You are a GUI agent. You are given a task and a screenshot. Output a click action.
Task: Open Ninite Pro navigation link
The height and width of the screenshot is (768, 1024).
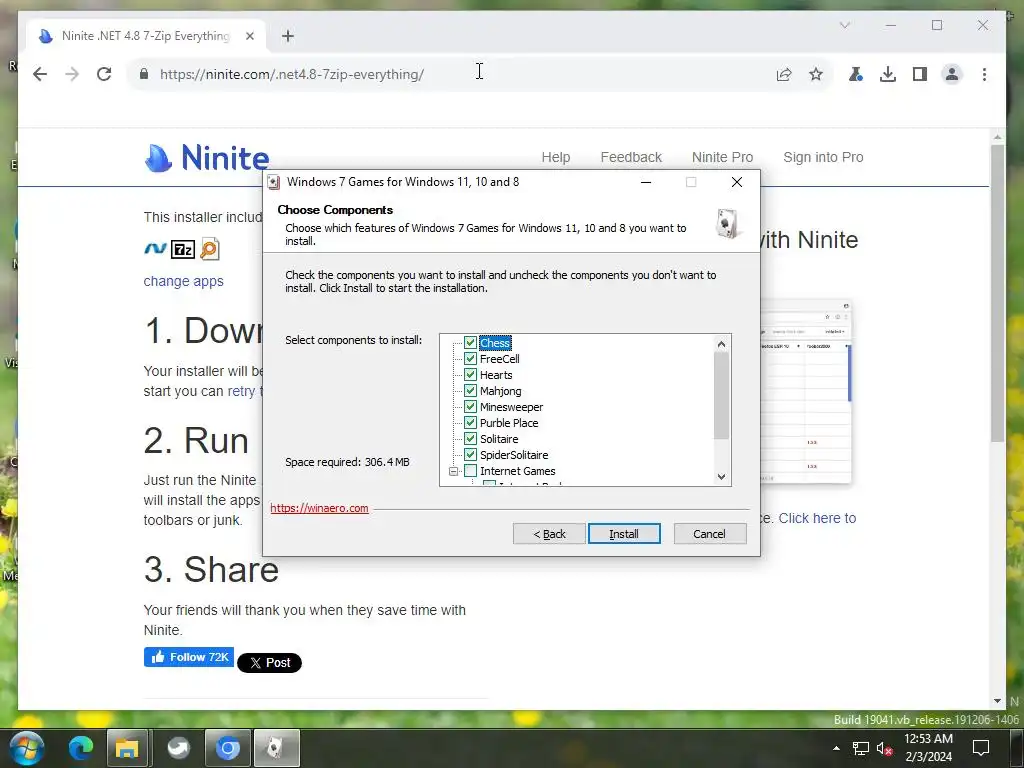(x=722, y=157)
